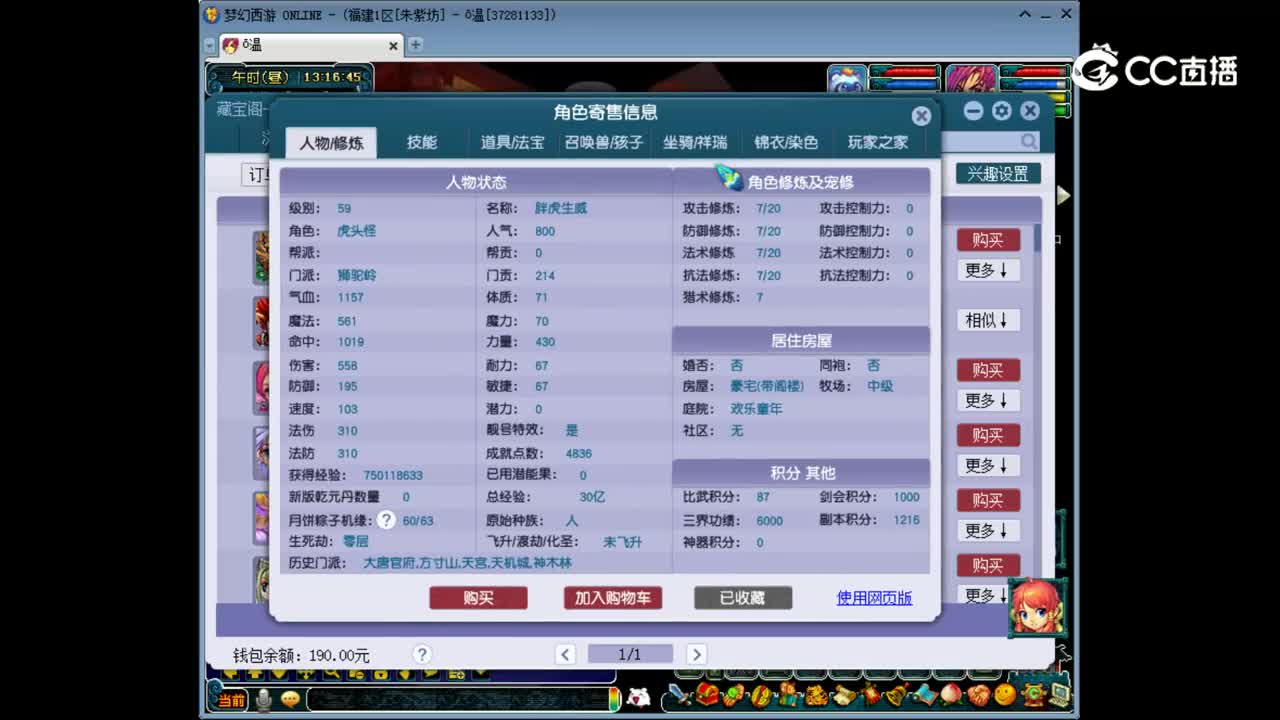This screenshot has height=720, width=1280.
Task: Toggle the microphone voice icon
Action: click(x=263, y=699)
